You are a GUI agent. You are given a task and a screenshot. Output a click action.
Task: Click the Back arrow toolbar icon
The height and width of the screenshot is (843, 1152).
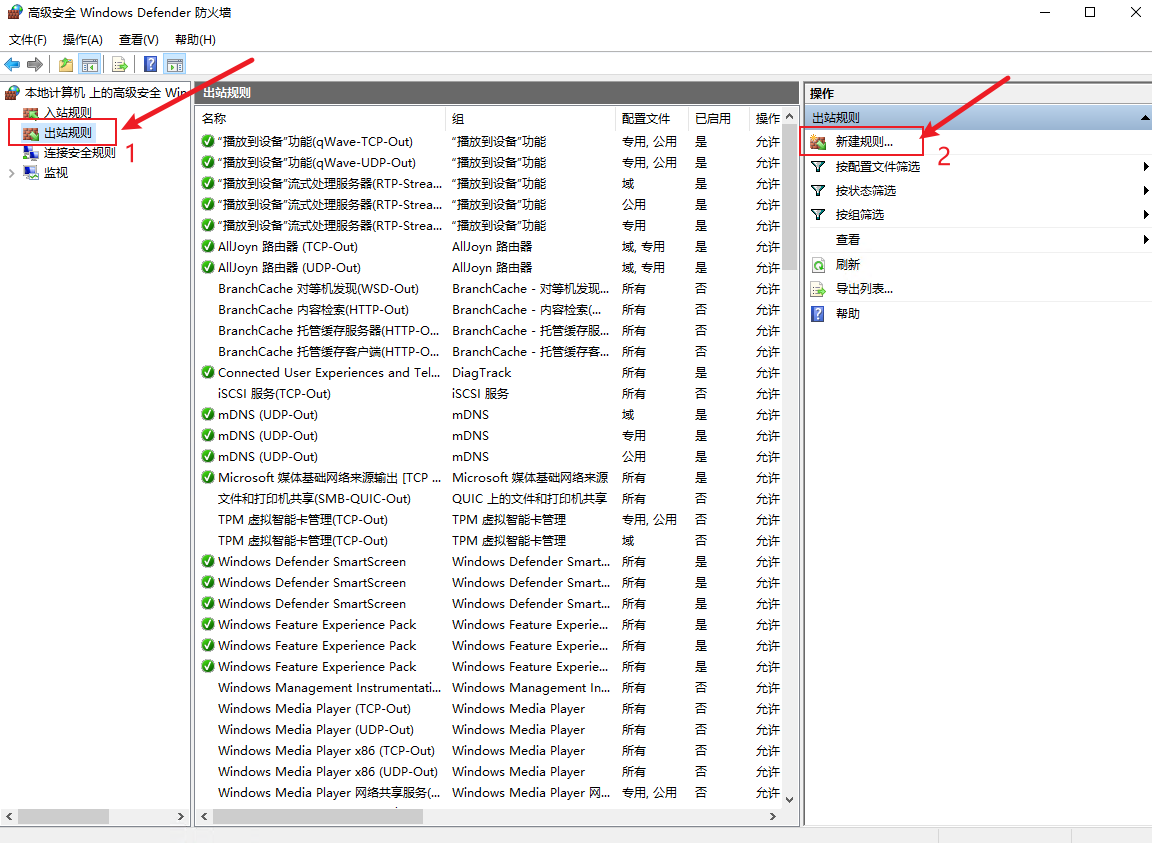pos(12,65)
